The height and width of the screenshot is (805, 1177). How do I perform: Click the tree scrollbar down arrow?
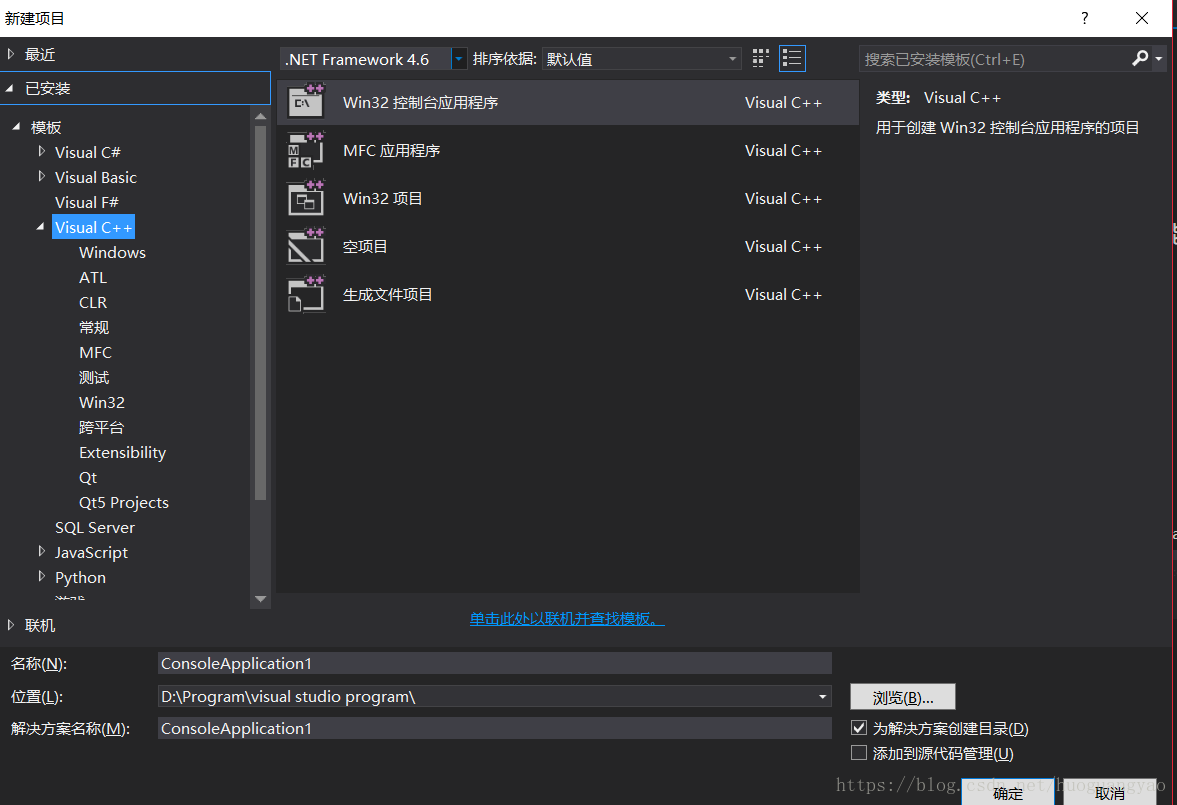[260, 598]
